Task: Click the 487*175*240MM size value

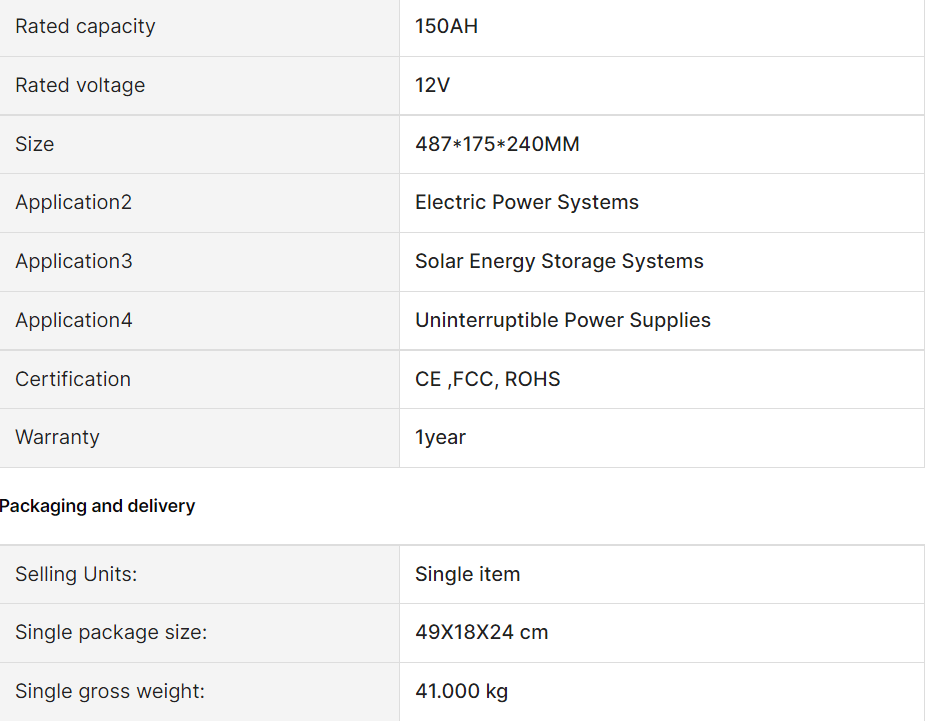Action: click(497, 145)
